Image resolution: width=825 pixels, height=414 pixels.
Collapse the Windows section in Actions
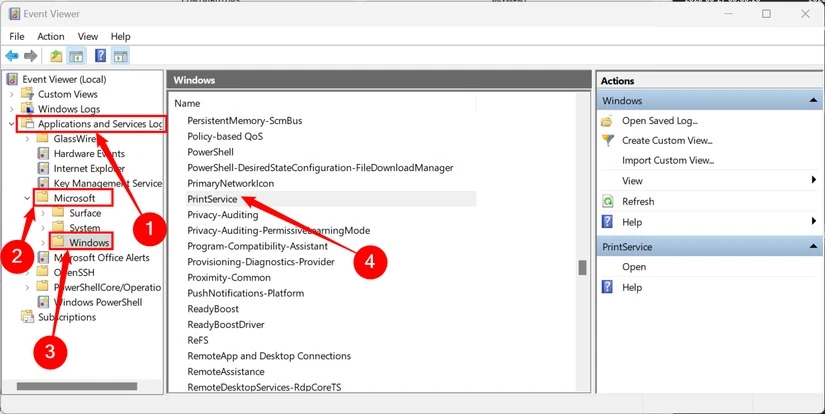[x=813, y=100]
